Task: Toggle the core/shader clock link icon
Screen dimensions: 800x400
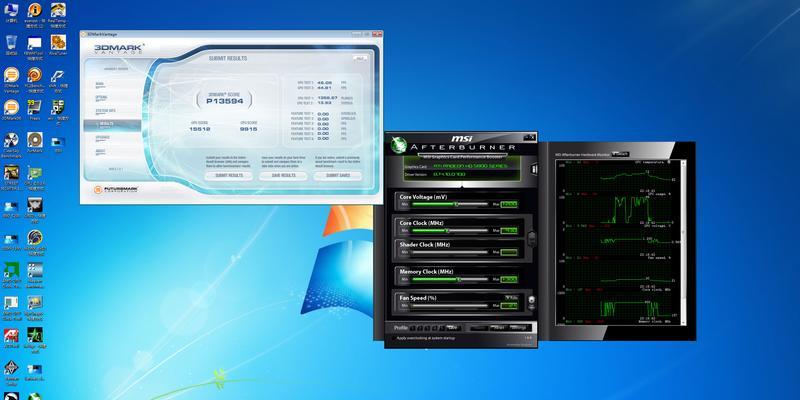Action: click(532, 238)
